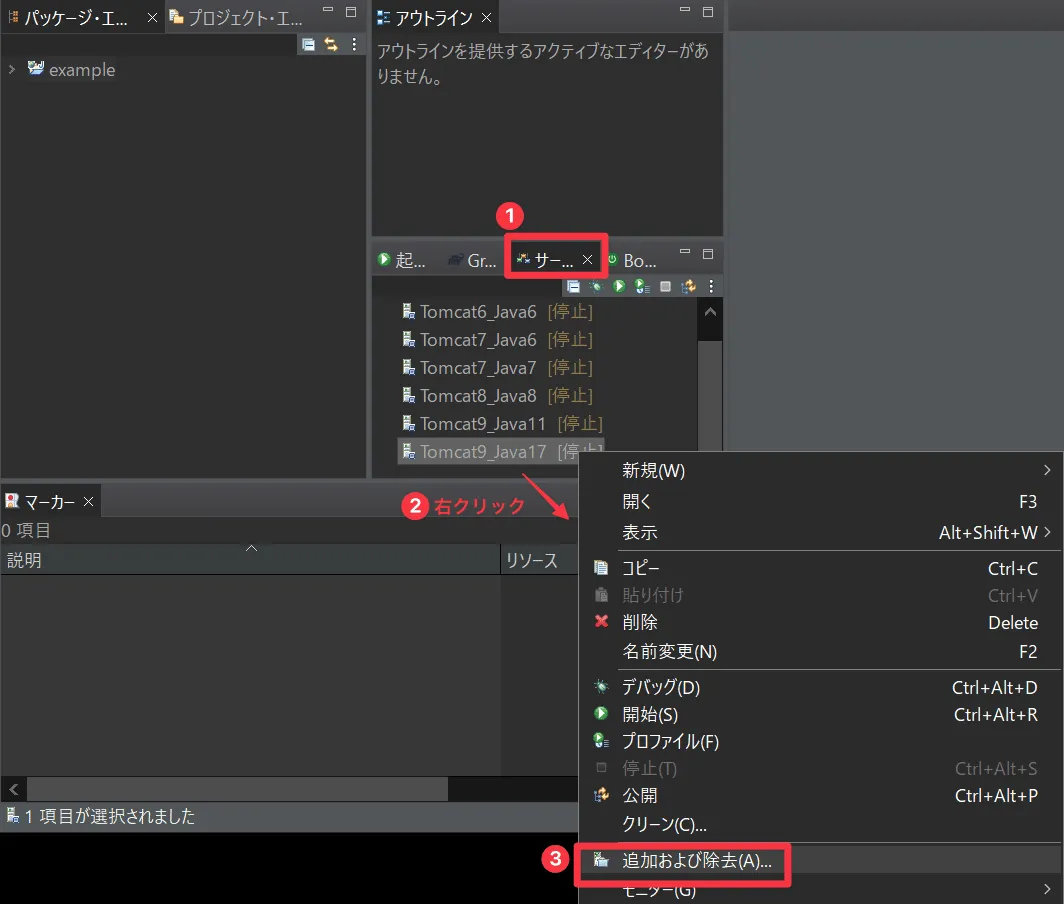The height and width of the screenshot is (904, 1064).
Task: Select the サーバー tab
Action: 553,260
